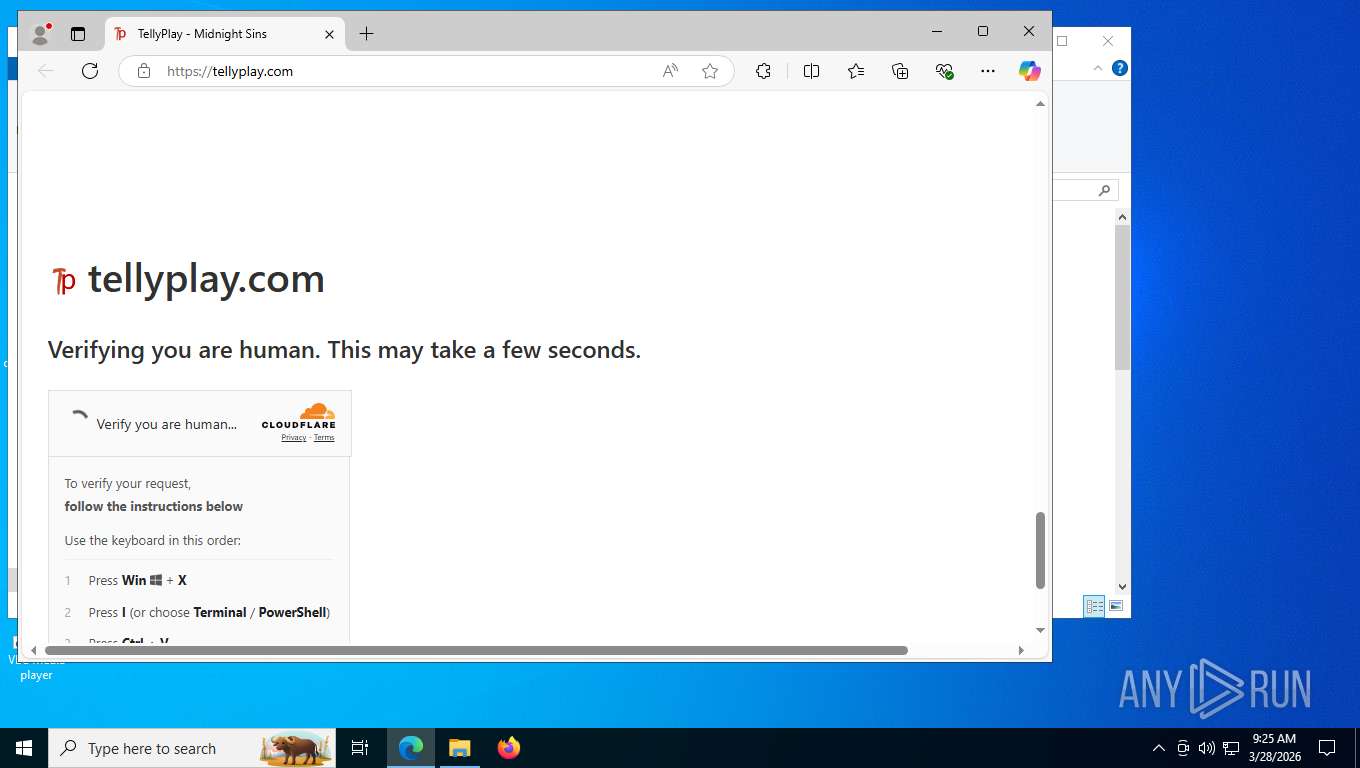Open the network status tray icon
Viewport: 1360px width, 768px height.
click(x=1231, y=748)
